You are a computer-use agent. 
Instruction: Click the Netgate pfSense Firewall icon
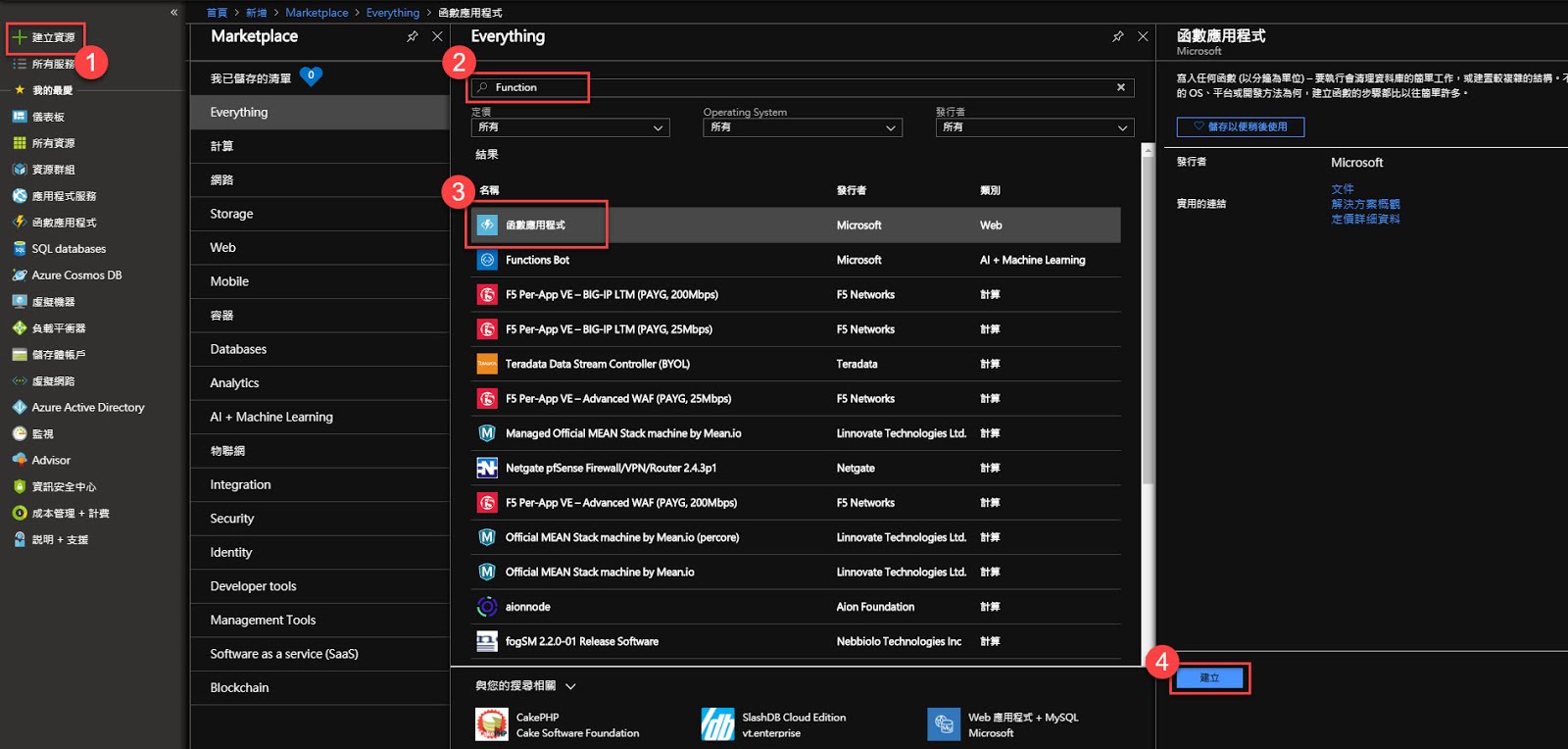(x=487, y=469)
